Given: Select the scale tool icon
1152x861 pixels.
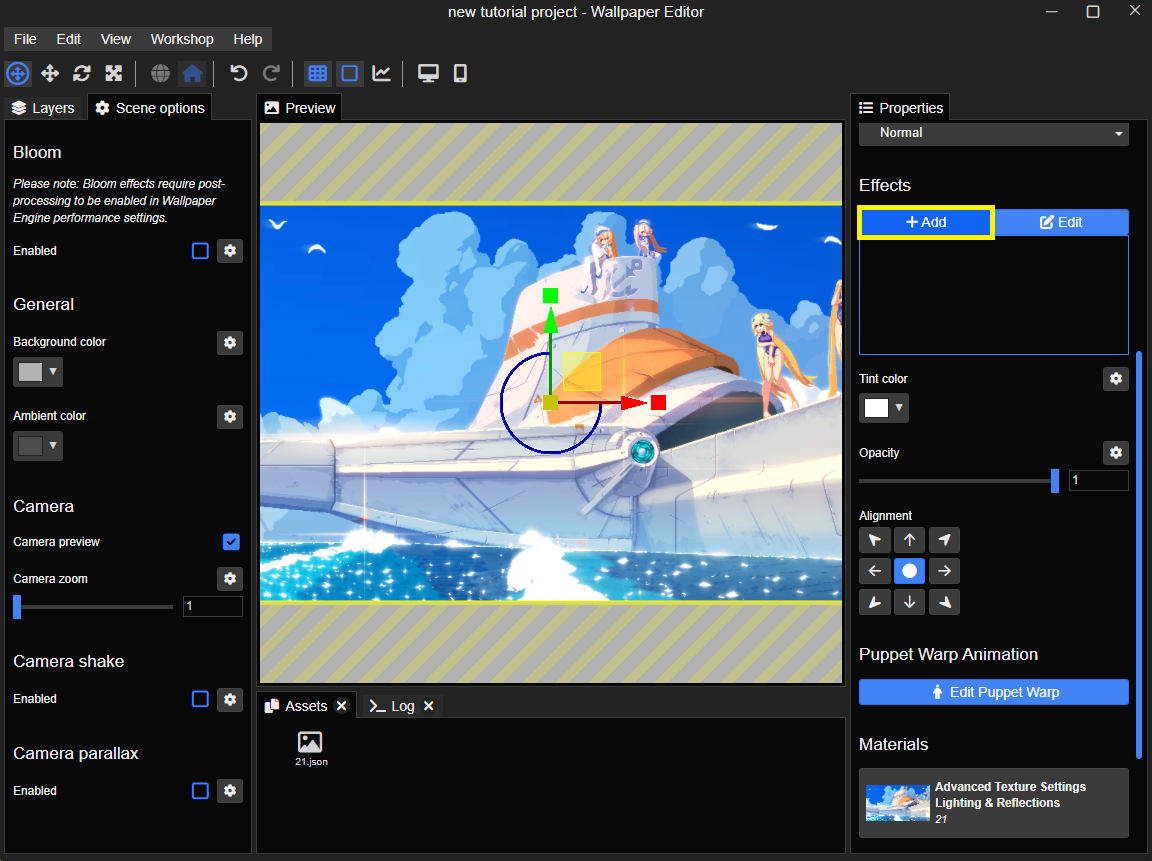Looking at the screenshot, I should tap(114, 73).
